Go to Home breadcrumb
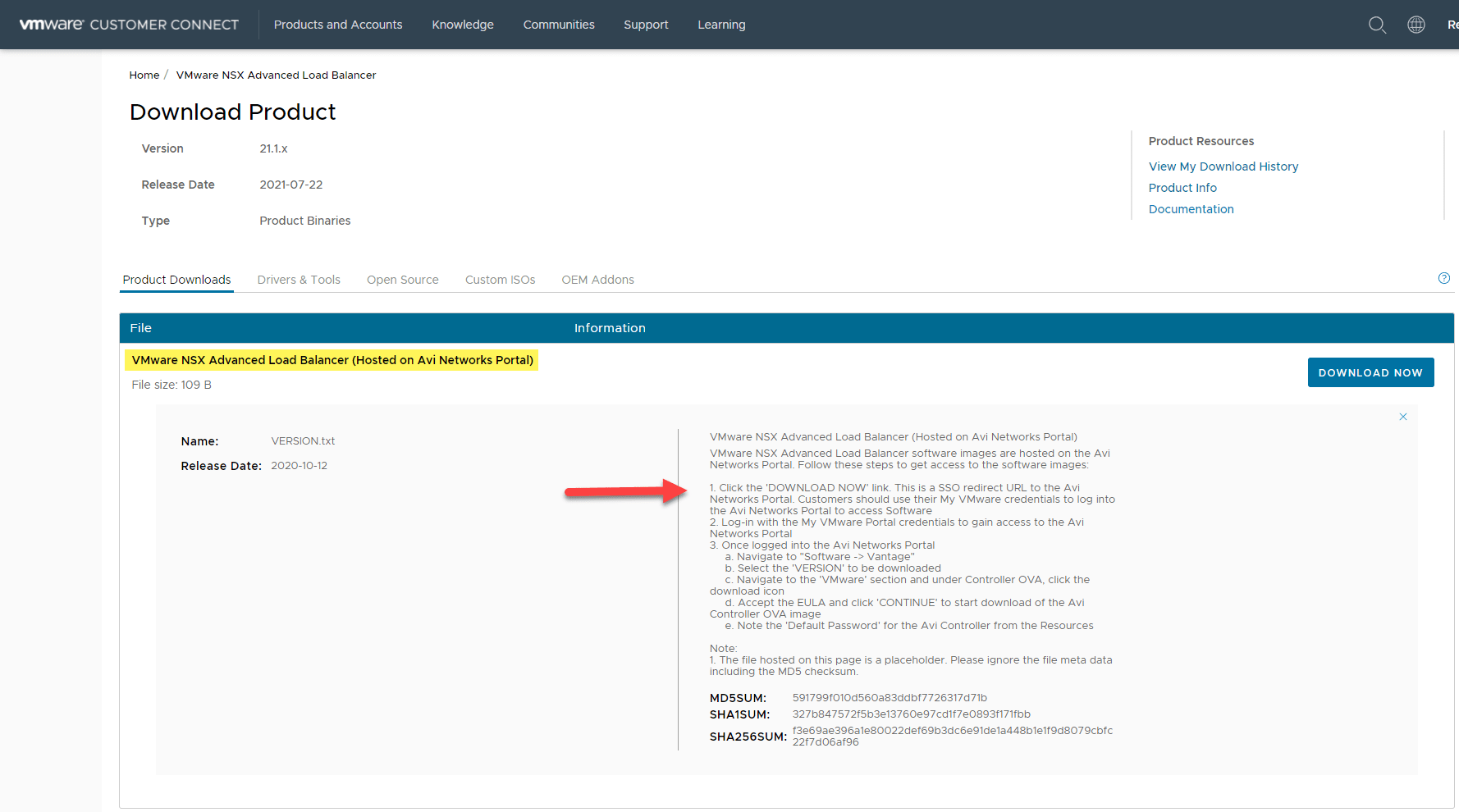This screenshot has width=1459, height=812. [x=144, y=75]
